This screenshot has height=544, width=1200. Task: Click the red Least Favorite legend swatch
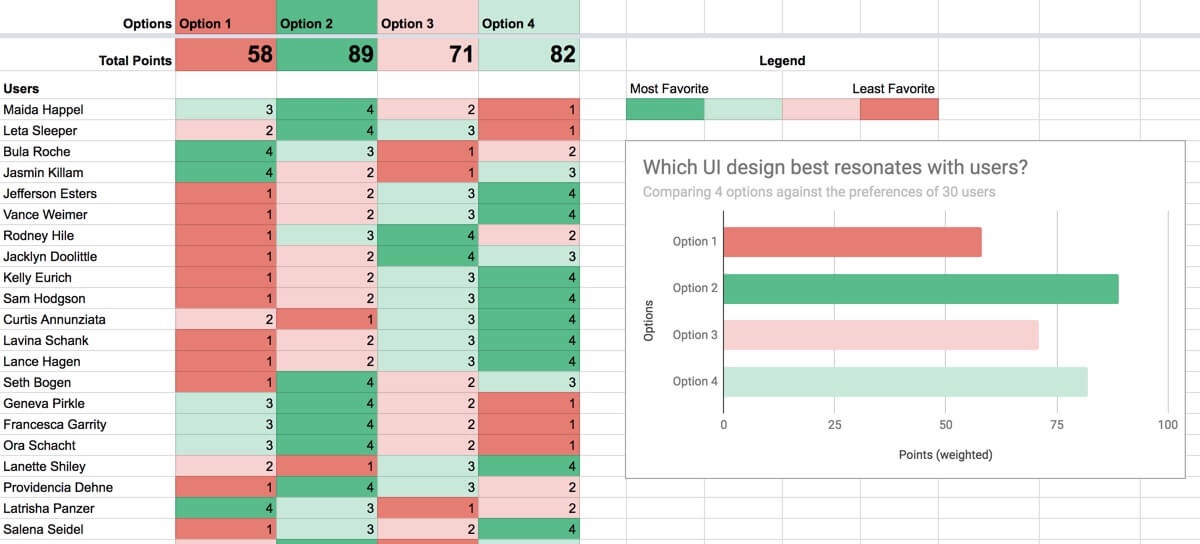[x=899, y=109]
